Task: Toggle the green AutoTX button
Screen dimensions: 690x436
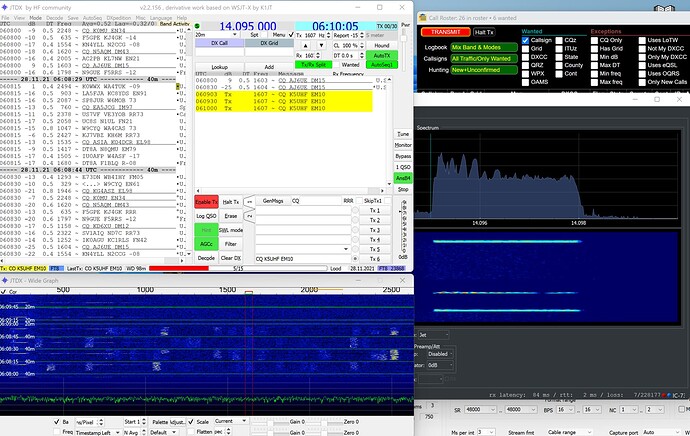Action: pos(382,55)
